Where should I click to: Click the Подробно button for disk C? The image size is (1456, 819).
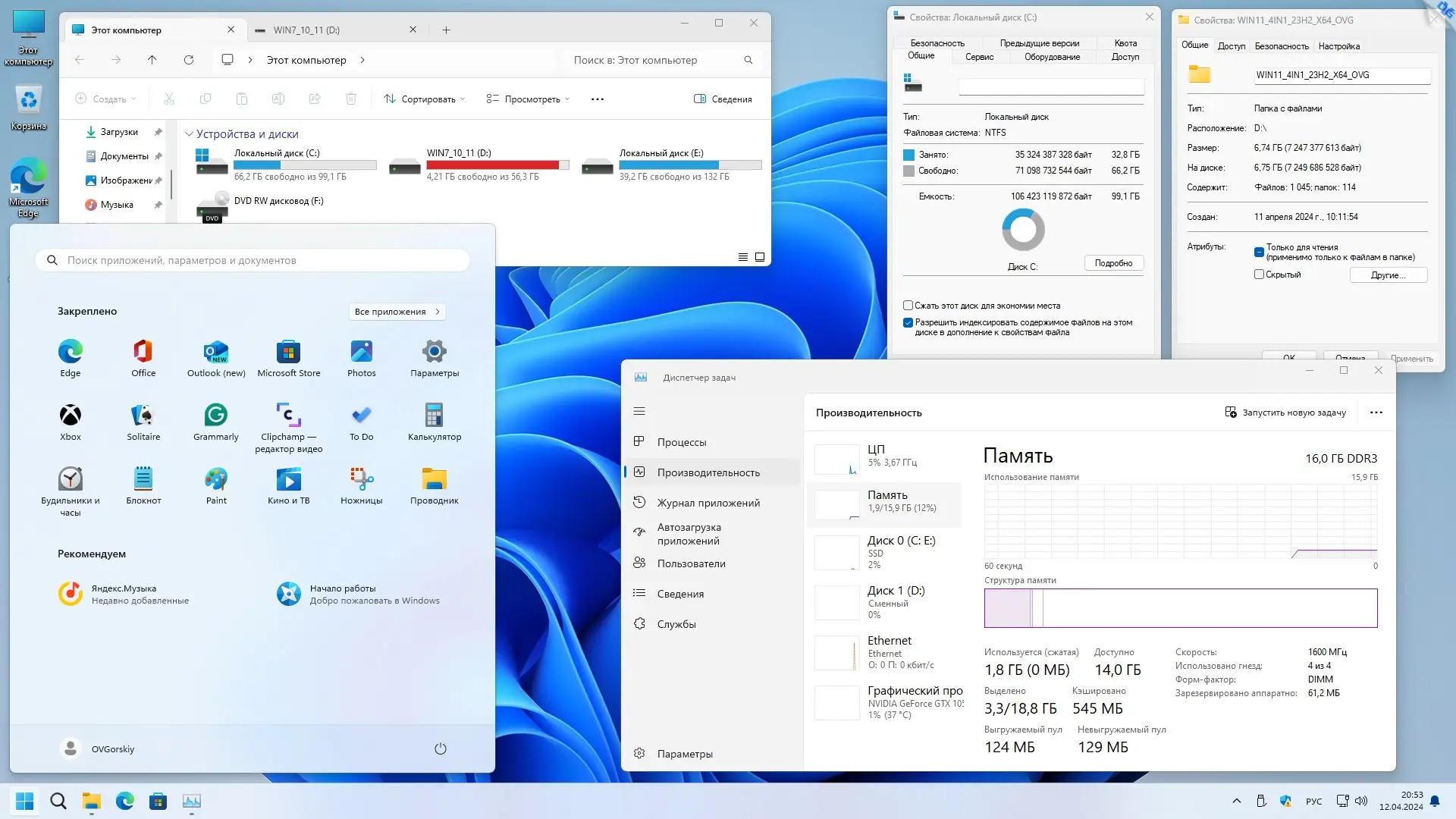tap(1113, 263)
